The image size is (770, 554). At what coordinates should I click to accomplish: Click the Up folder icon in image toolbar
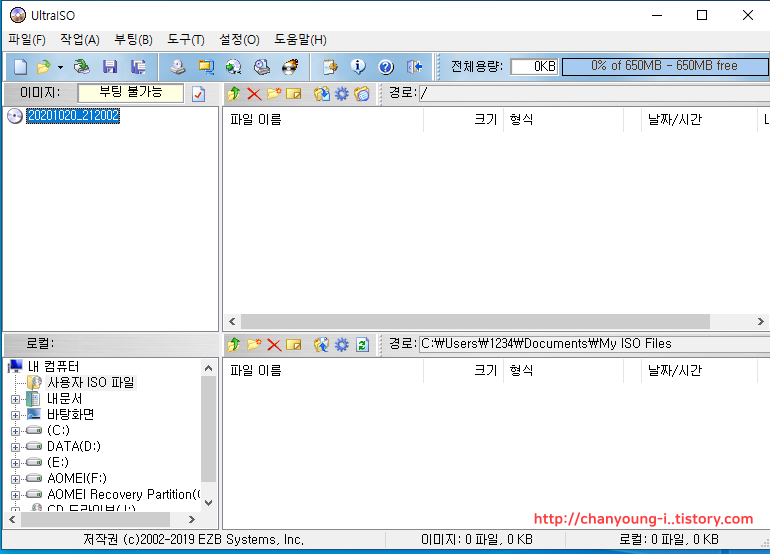point(234,93)
